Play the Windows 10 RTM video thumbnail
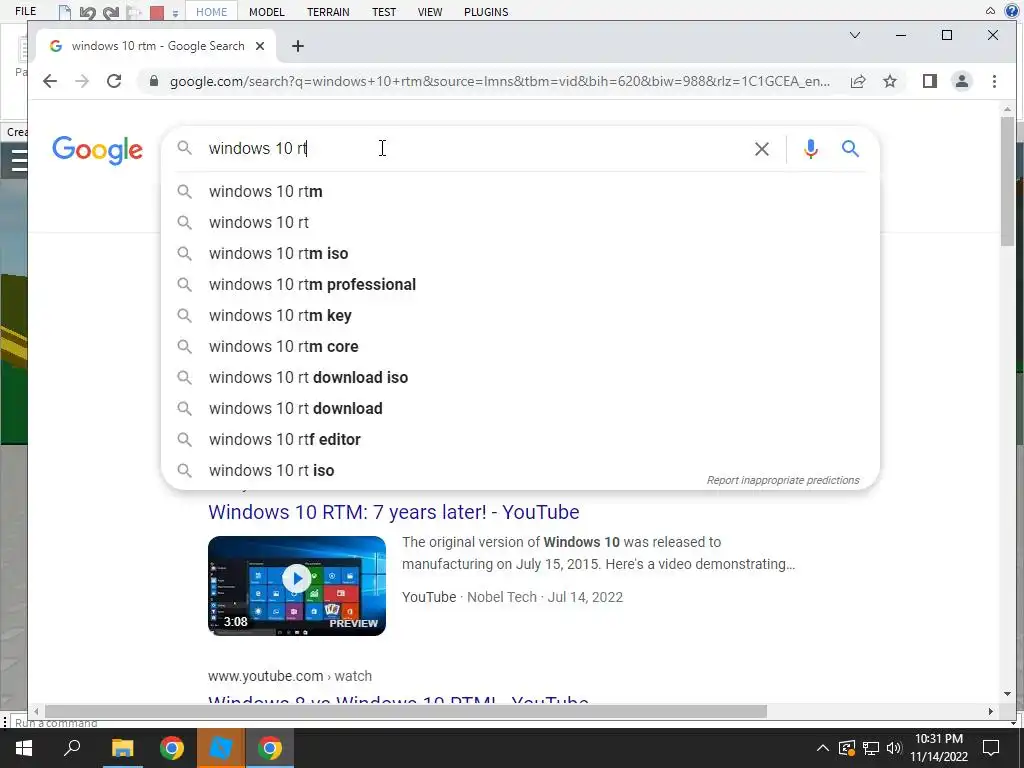The width and height of the screenshot is (1024, 768). [296, 586]
